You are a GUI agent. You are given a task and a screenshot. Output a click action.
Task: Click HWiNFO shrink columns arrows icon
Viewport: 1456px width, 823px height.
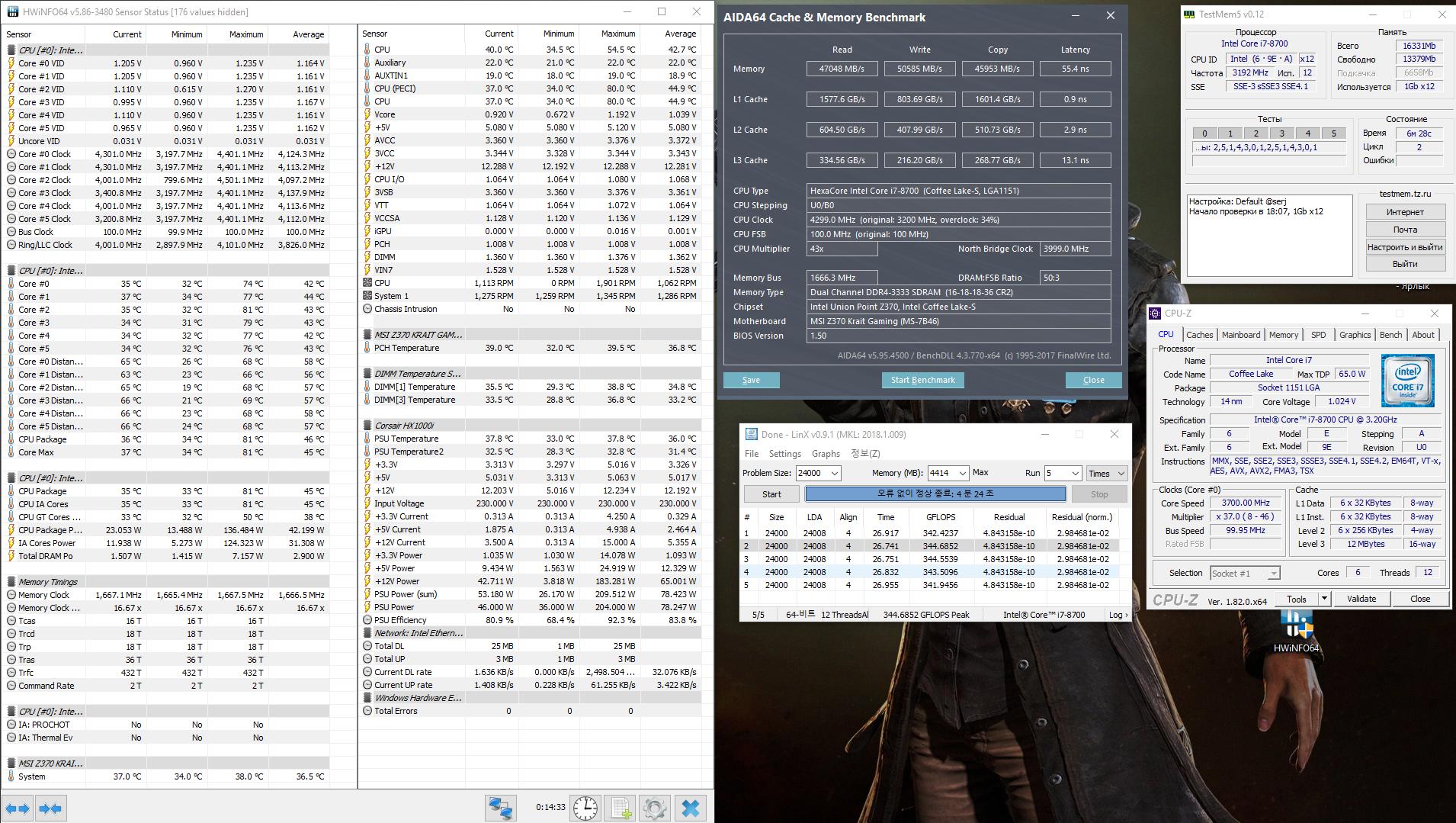click(50, 809)
